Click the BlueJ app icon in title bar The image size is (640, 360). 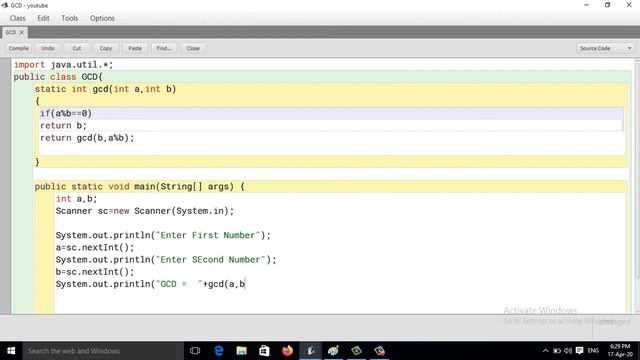pyautogui.click(x=5, y=5)
